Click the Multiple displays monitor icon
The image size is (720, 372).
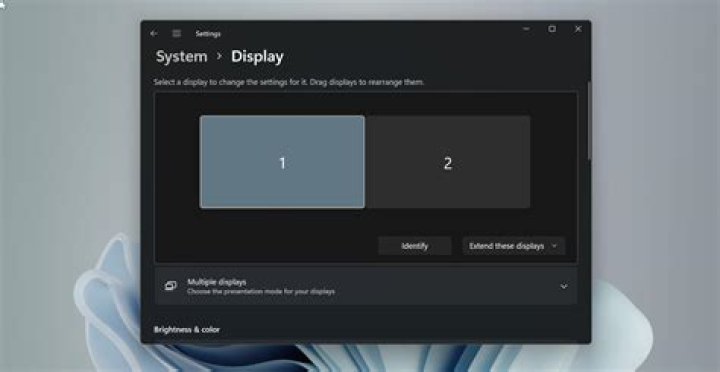[170, 286]
